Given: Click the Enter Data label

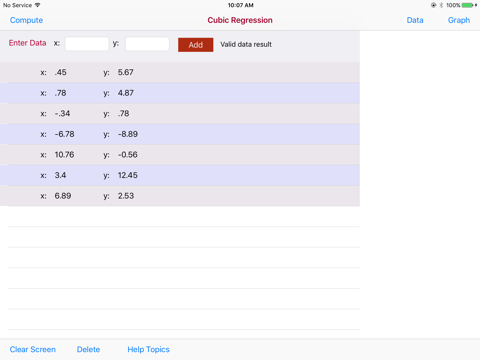Looking at the screenshot, I should [x=27, y=43].
